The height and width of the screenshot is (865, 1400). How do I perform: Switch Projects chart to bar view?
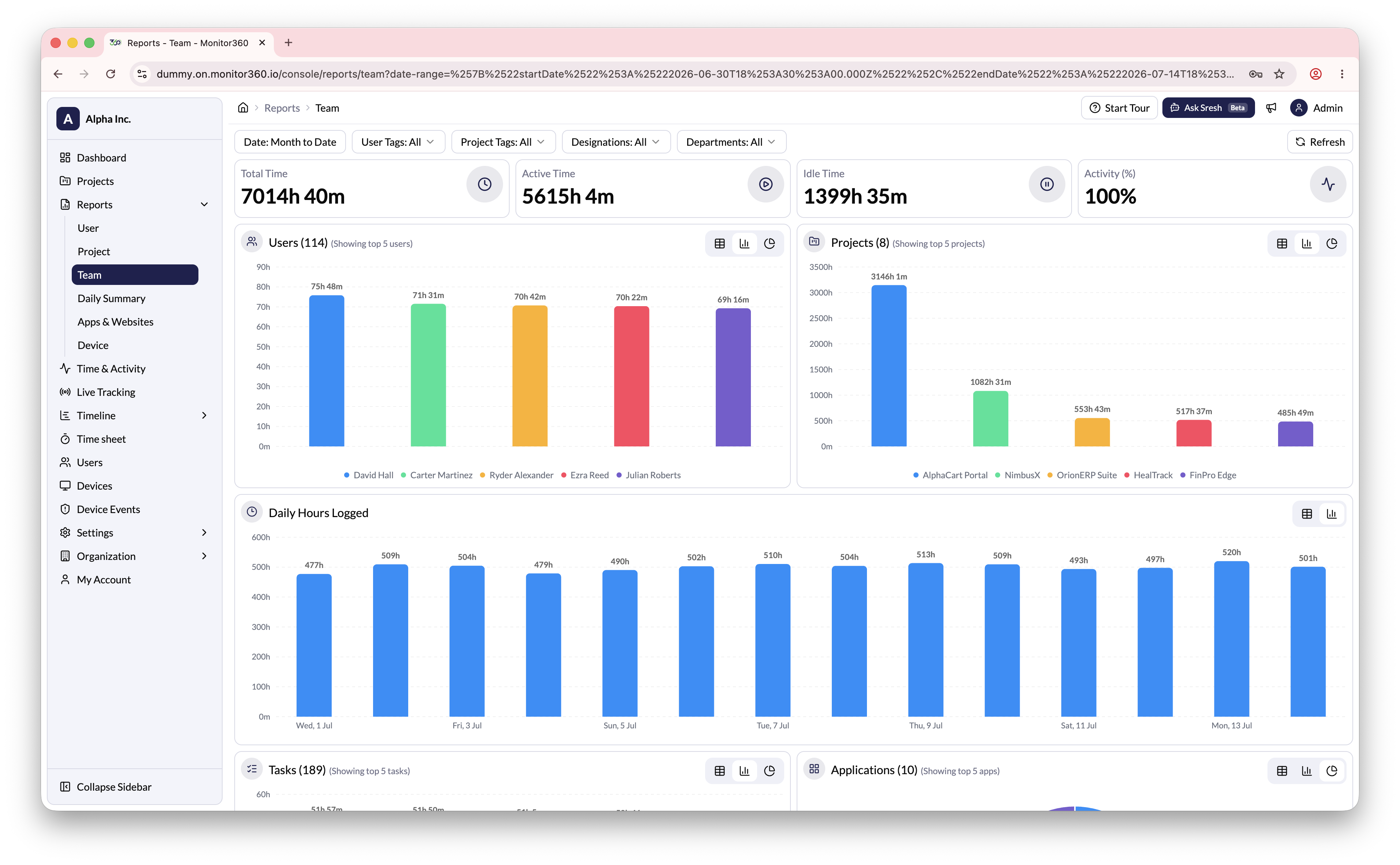point(1307,244)
